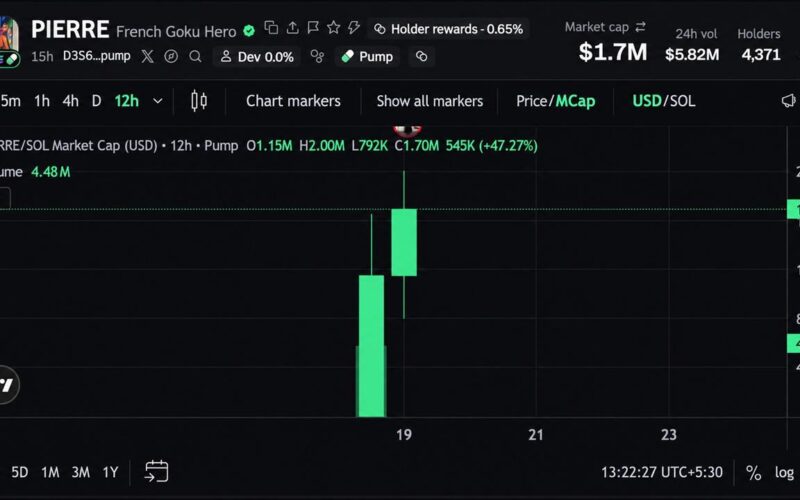Copy the PIERRE token address icon
The width and height of the screenshot is (800, 500).
click(x=271, y=28)
